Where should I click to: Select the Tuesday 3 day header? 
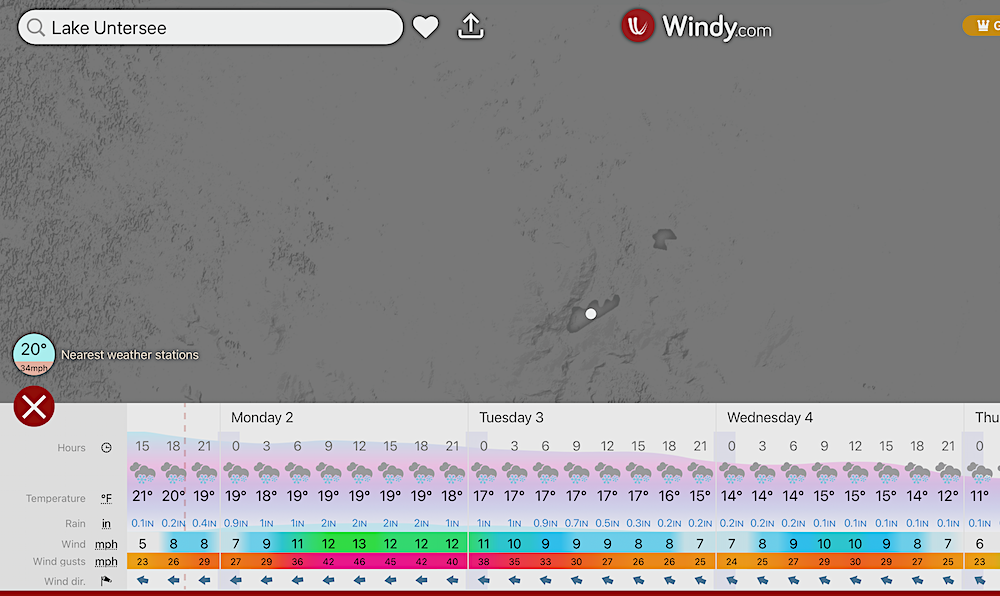(x=511, y=417)
